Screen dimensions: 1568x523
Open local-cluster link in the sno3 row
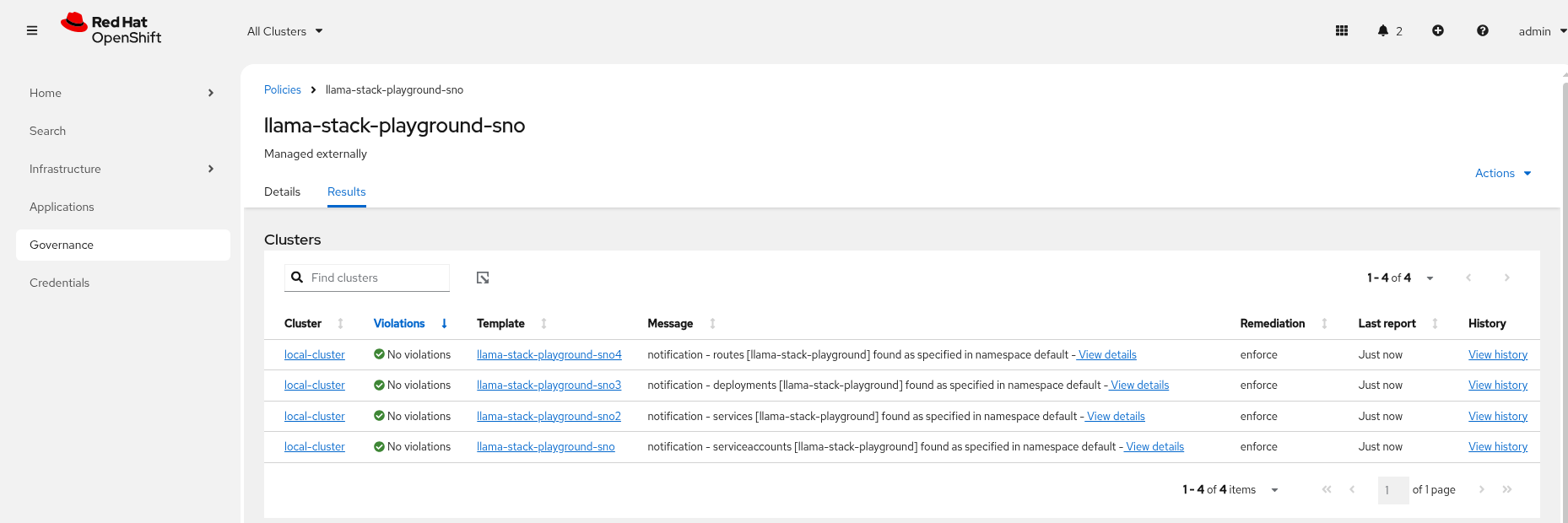315,386
